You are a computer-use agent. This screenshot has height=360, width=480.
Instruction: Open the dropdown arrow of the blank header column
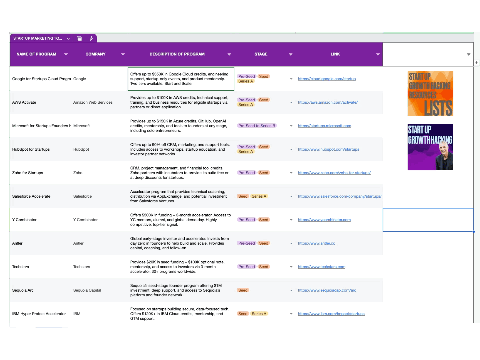click(x=468, y=54)
